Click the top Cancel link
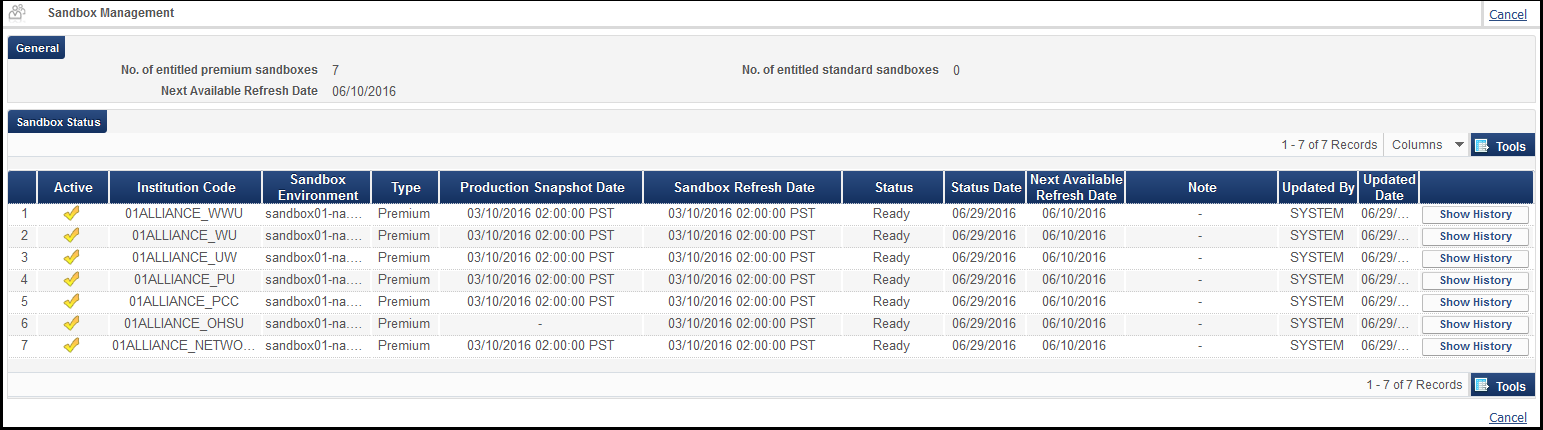The image size is (1543, 430). 1508,15
